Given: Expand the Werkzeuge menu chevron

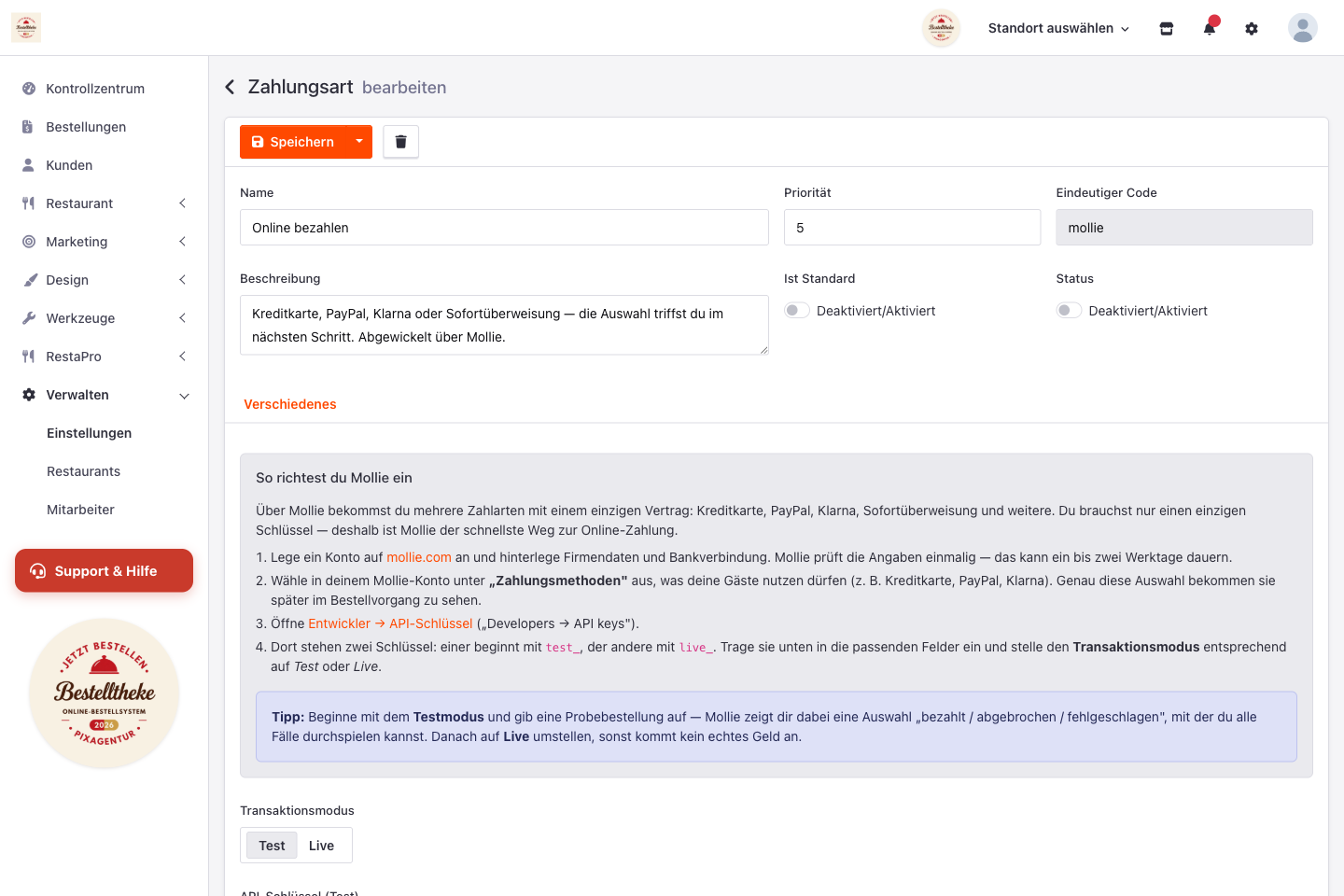Looking at the screenshot, I should (x=183, y=318).
